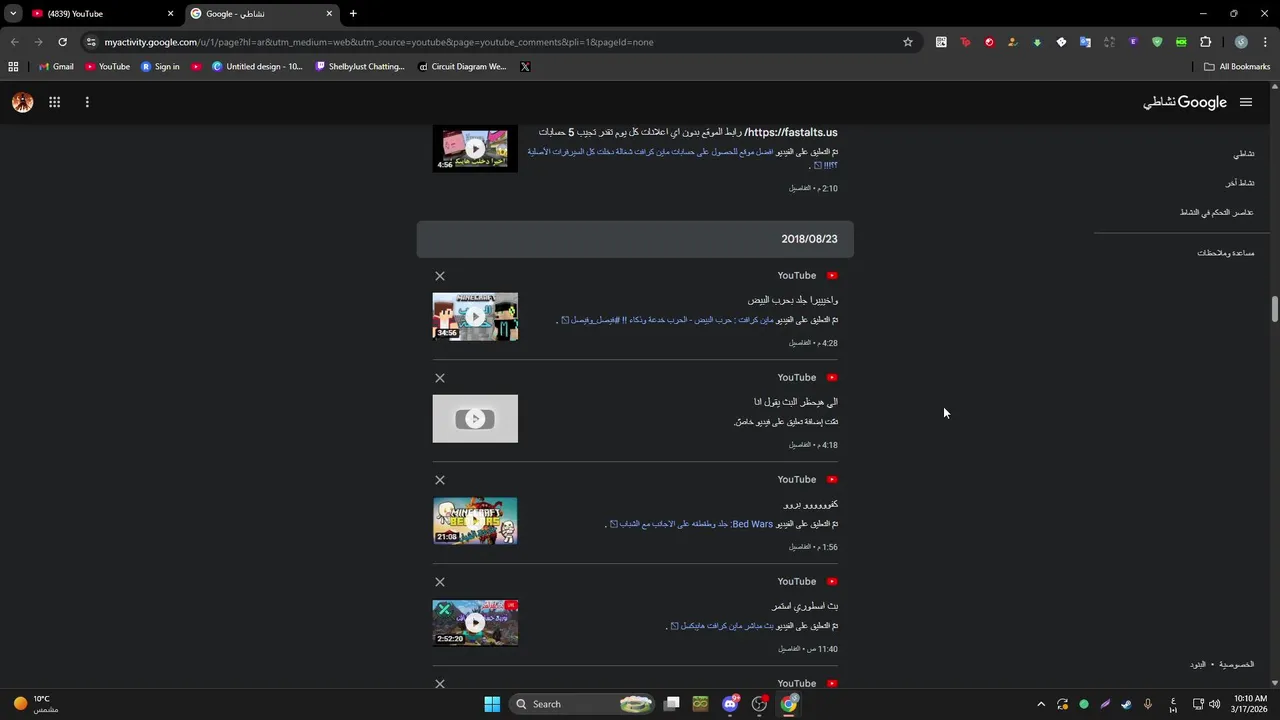Open the 34:56 Minecraft video thumbnail
Viewport: 1280px width, 720px height.
475,317
